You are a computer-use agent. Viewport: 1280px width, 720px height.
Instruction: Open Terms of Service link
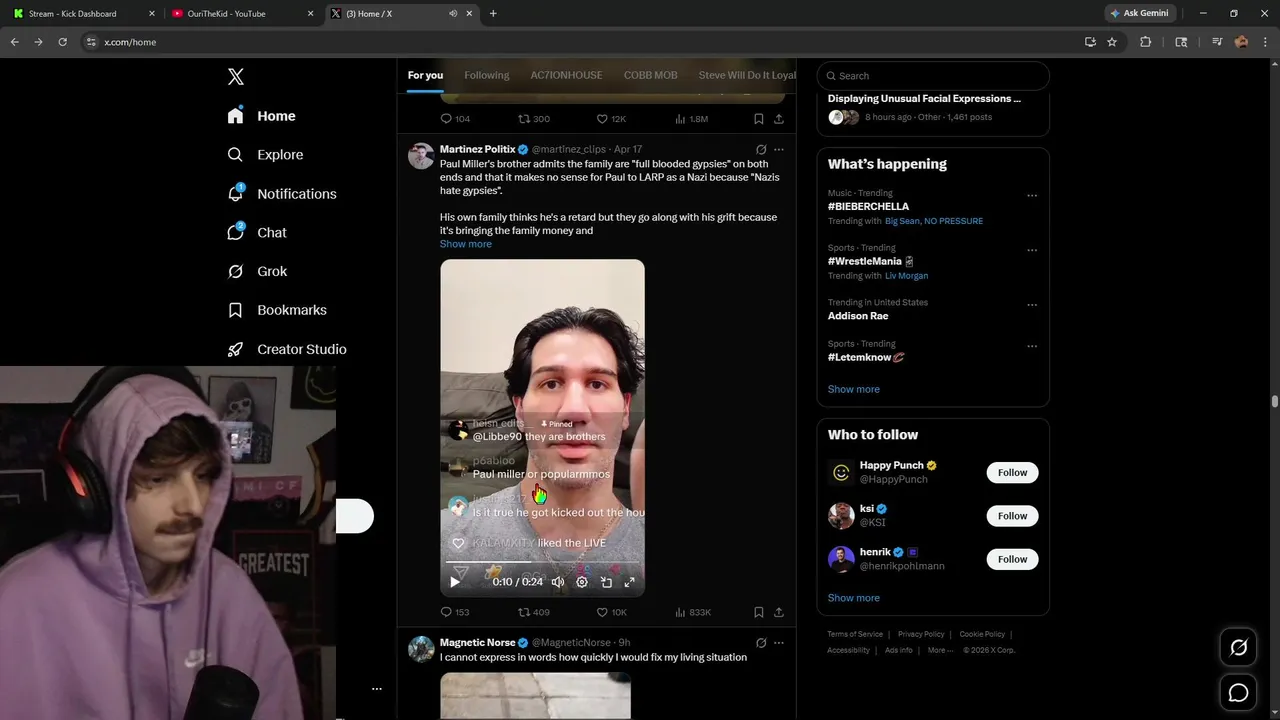pyautogui.click(x=855, y=634)
